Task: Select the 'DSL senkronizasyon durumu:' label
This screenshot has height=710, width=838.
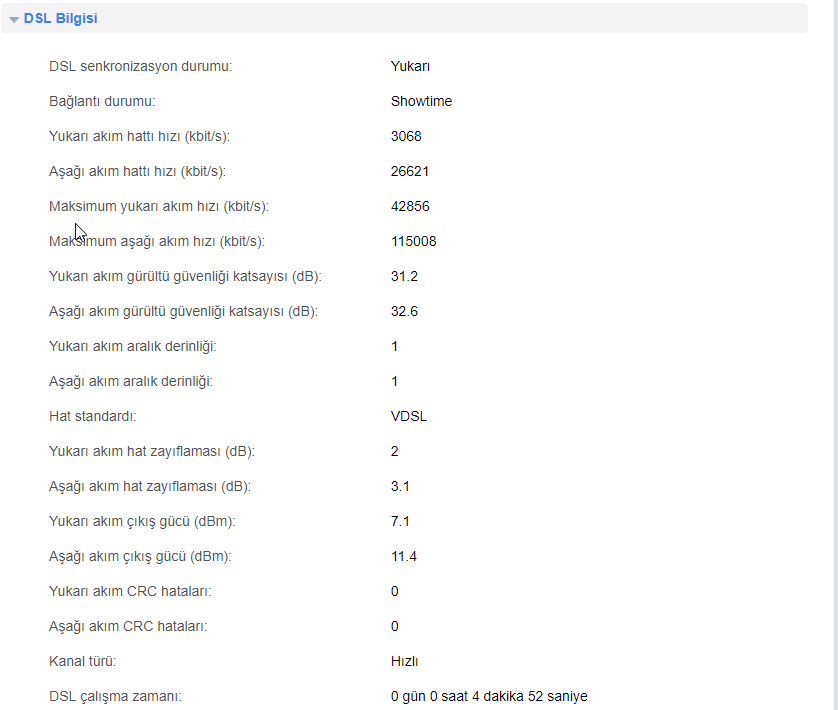Action: 141,66
